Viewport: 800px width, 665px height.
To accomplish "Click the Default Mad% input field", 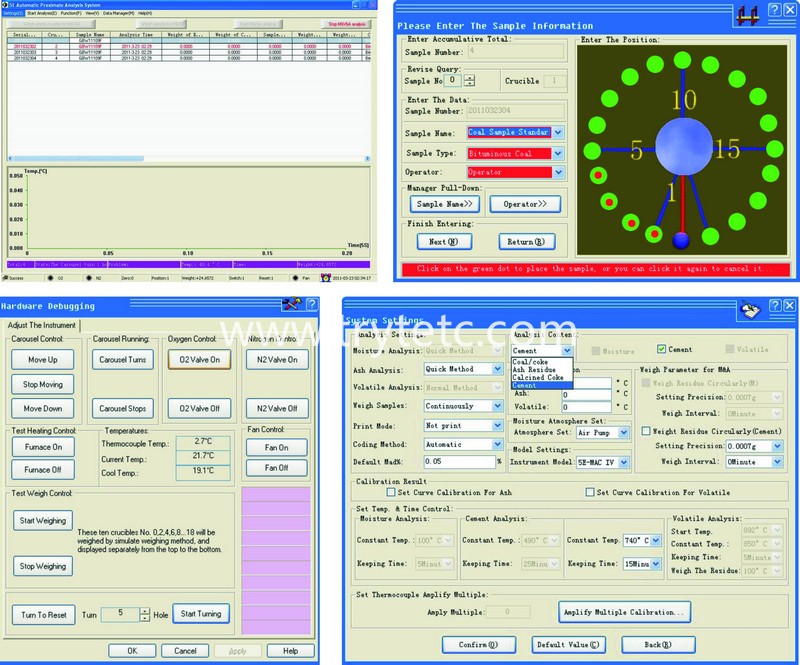I will [456, 434].
